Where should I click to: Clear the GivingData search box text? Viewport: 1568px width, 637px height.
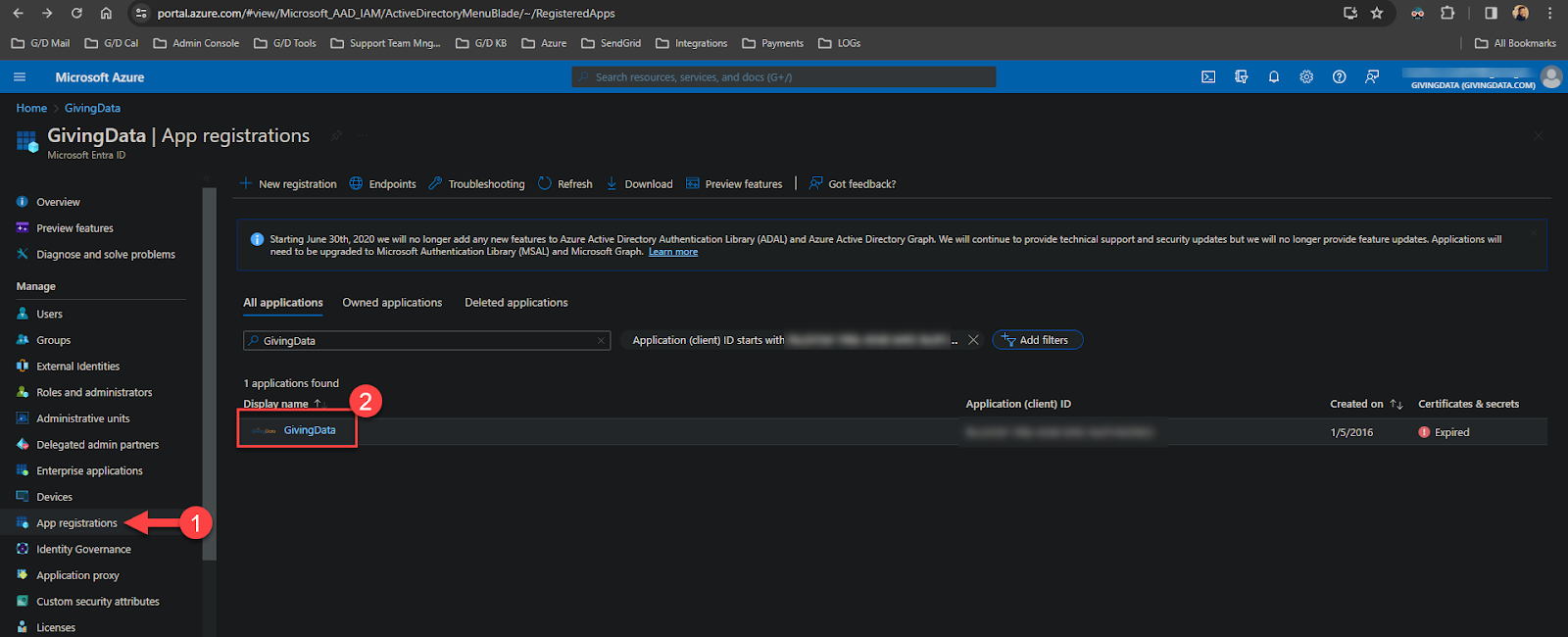coord(601,341)
